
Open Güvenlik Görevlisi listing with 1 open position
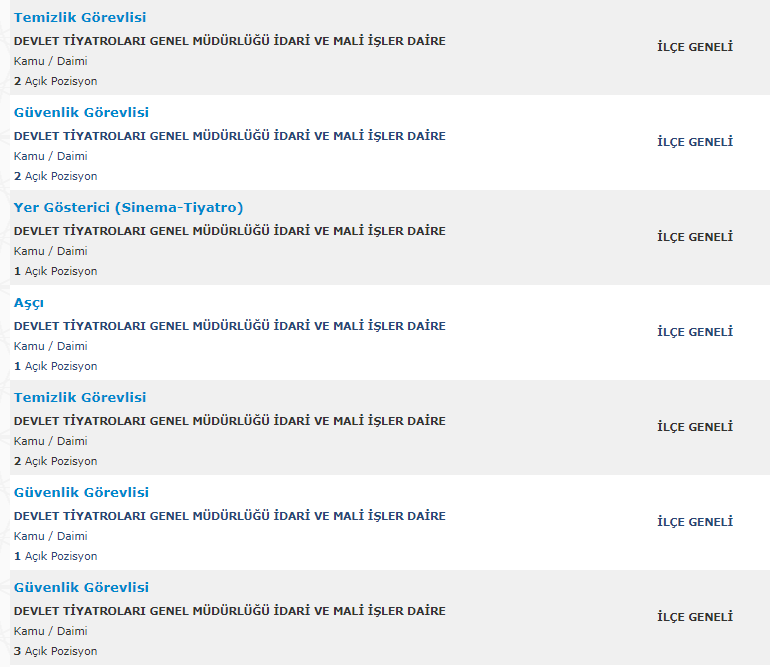click(x=81, y=493)
